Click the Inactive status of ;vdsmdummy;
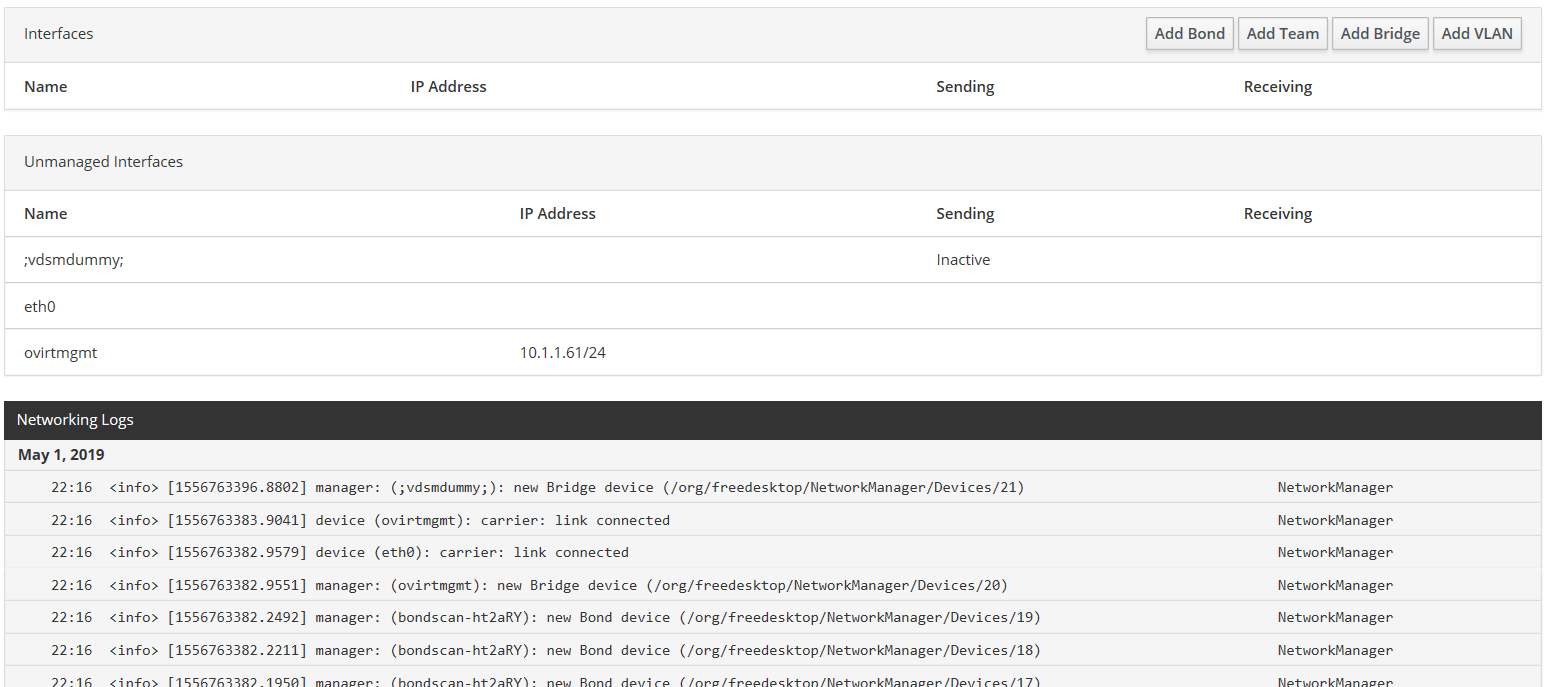The width and height of the screenshot is (1548, 687). tap(962, 260)
